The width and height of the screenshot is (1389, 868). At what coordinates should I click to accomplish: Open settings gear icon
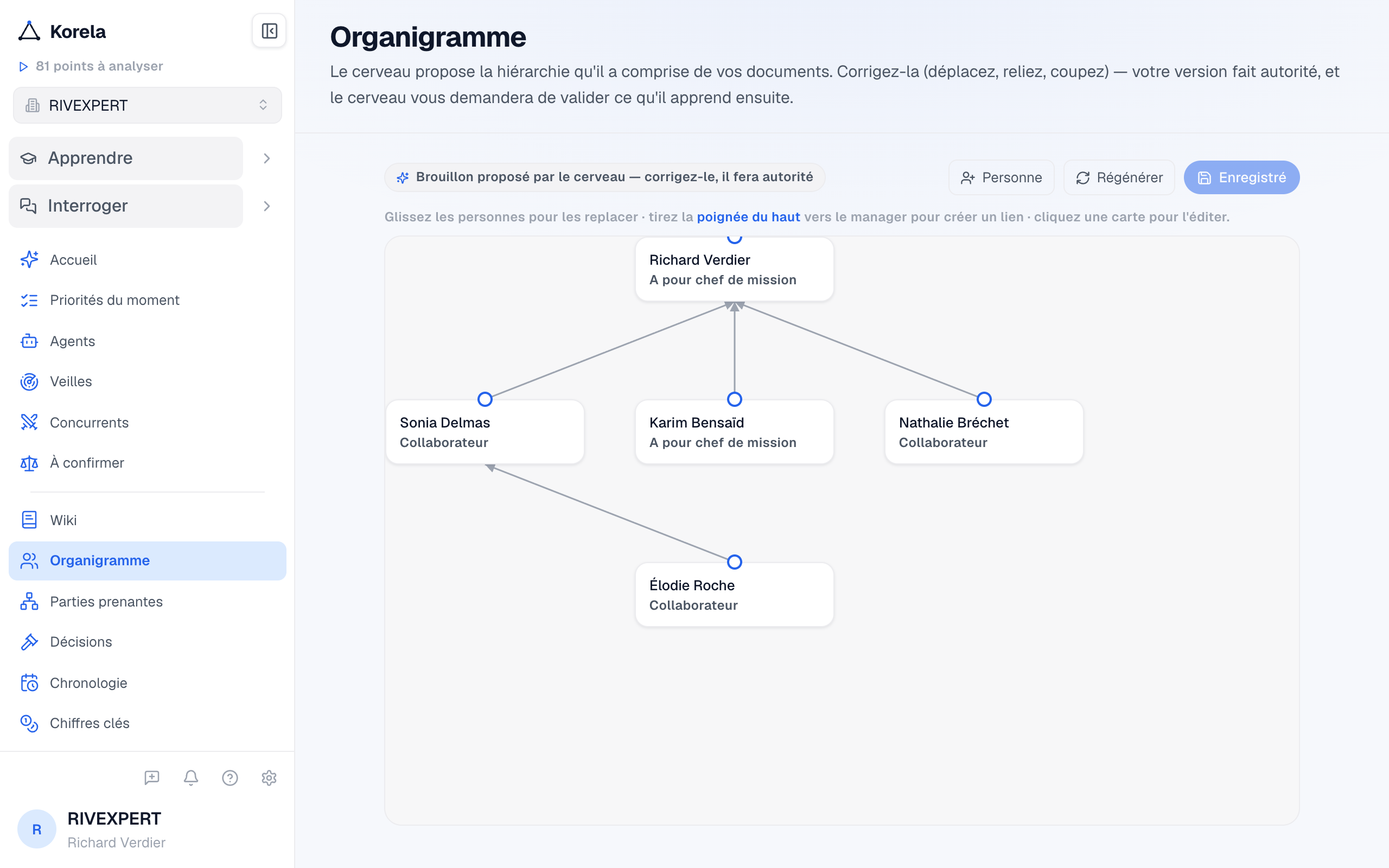[269, 778]
